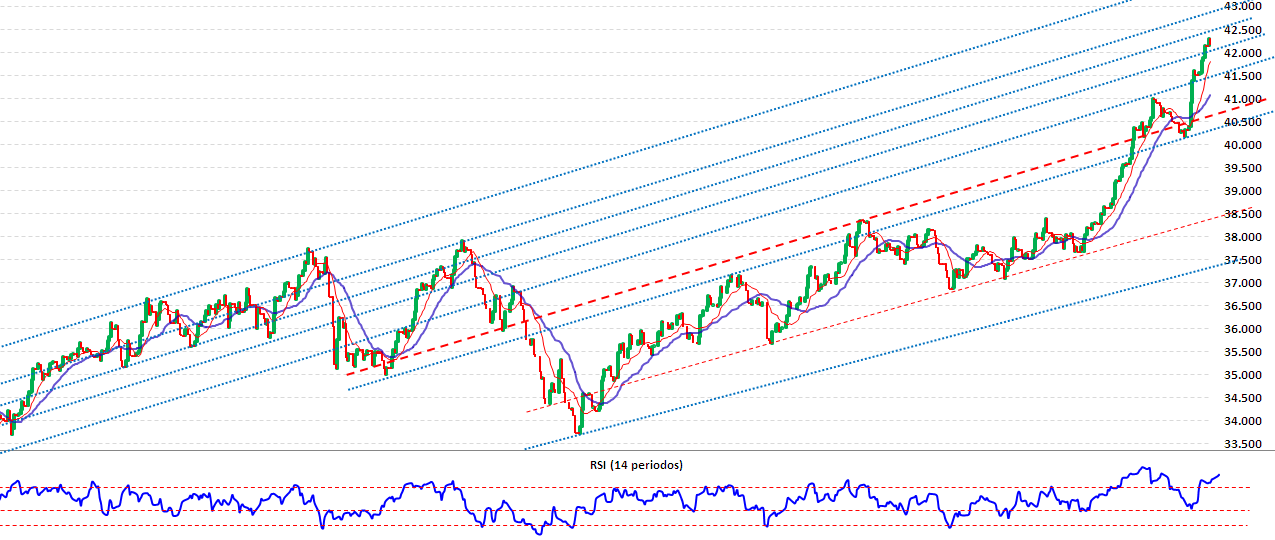Click the 41.000 price axis label
1275x540 pixels.
(1245, 99)
